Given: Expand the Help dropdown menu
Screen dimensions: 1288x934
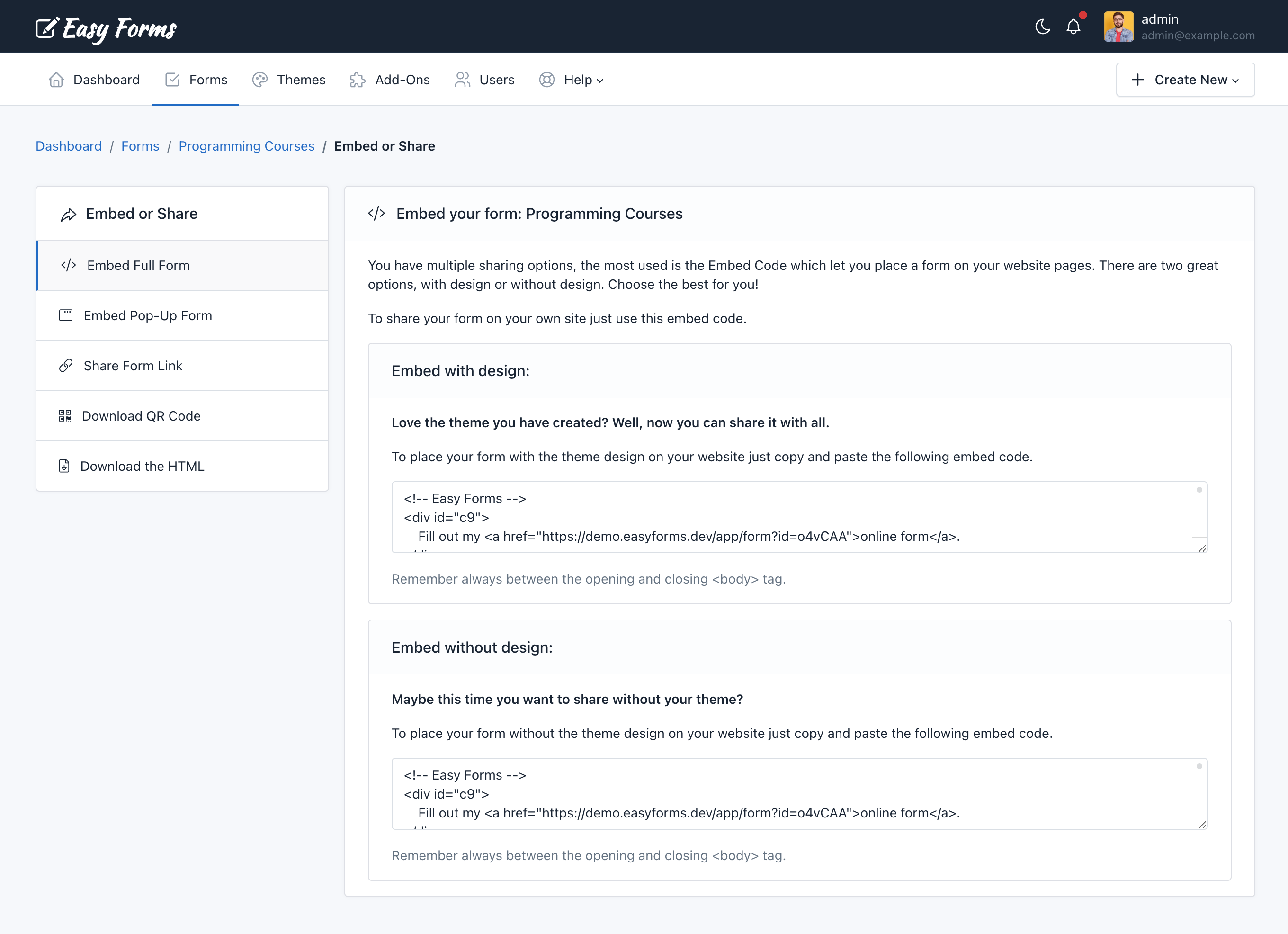Looking at the screenshot, I should click(571, 80).
